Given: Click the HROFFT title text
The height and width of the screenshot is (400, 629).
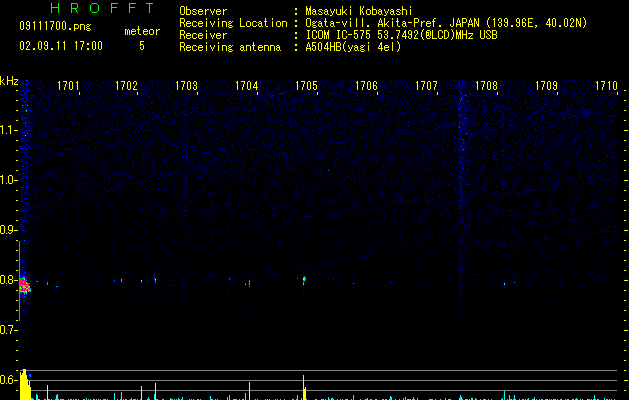Looking at the screenshot, I should coord(102,8).
